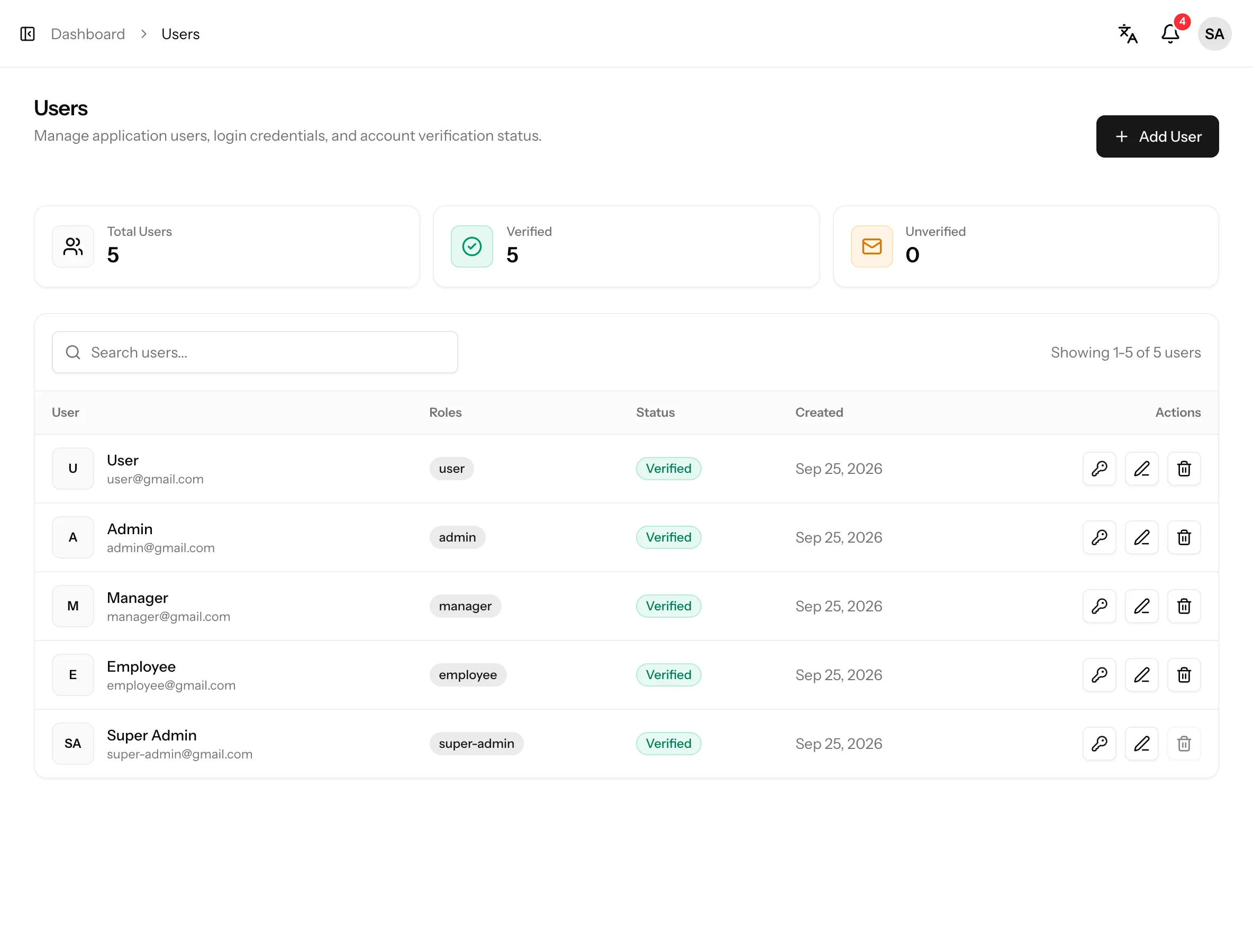Edit the Super Admin account
Viewport: 1253px width, 952px height.
click(x=1141, y=744)
